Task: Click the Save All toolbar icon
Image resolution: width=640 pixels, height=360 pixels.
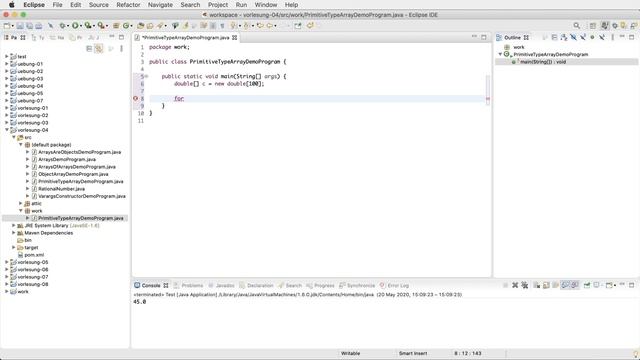Action: click(x=29, y=26)
